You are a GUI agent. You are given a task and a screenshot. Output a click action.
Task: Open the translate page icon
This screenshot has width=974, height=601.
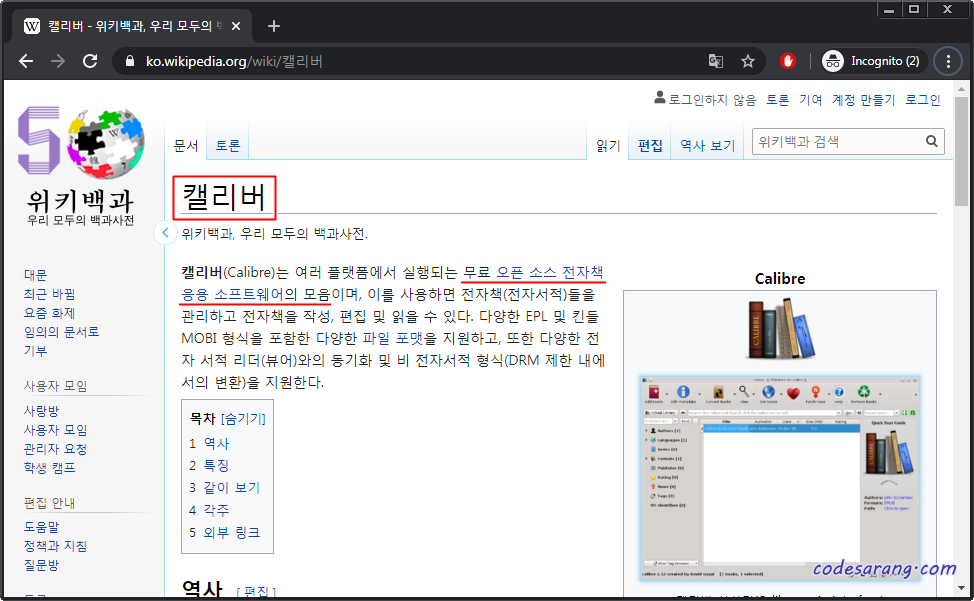(716, 61)
